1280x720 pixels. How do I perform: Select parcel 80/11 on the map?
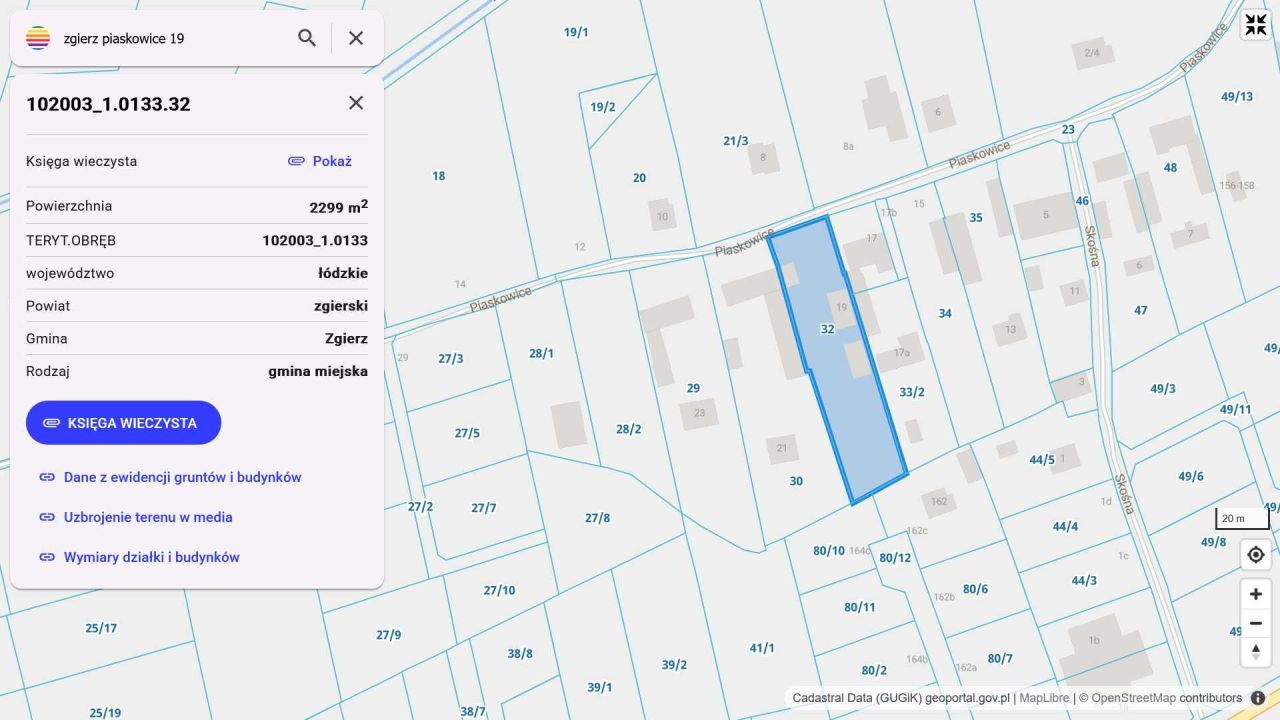click(860, 607)
